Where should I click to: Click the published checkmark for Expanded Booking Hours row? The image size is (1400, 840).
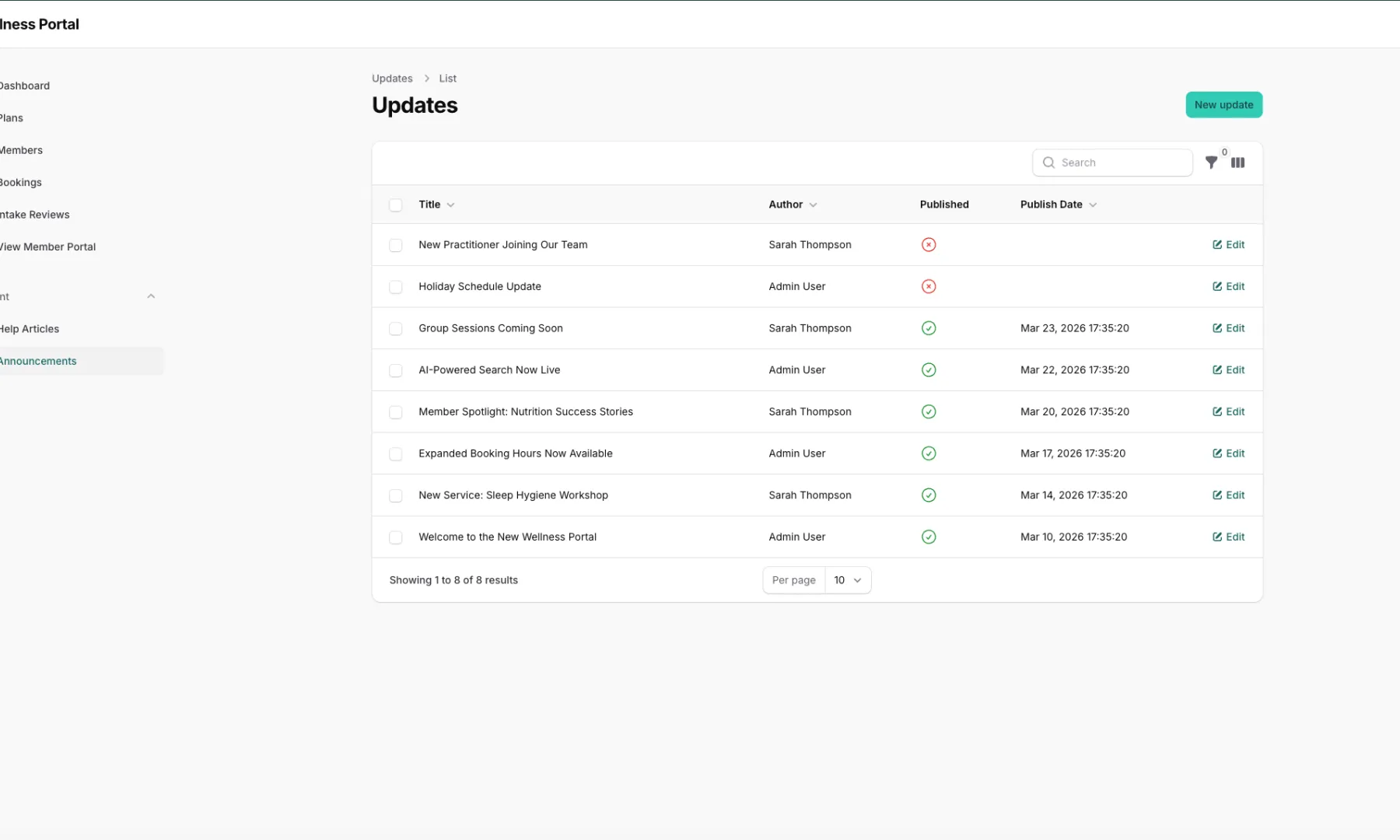tap(928, 453)
